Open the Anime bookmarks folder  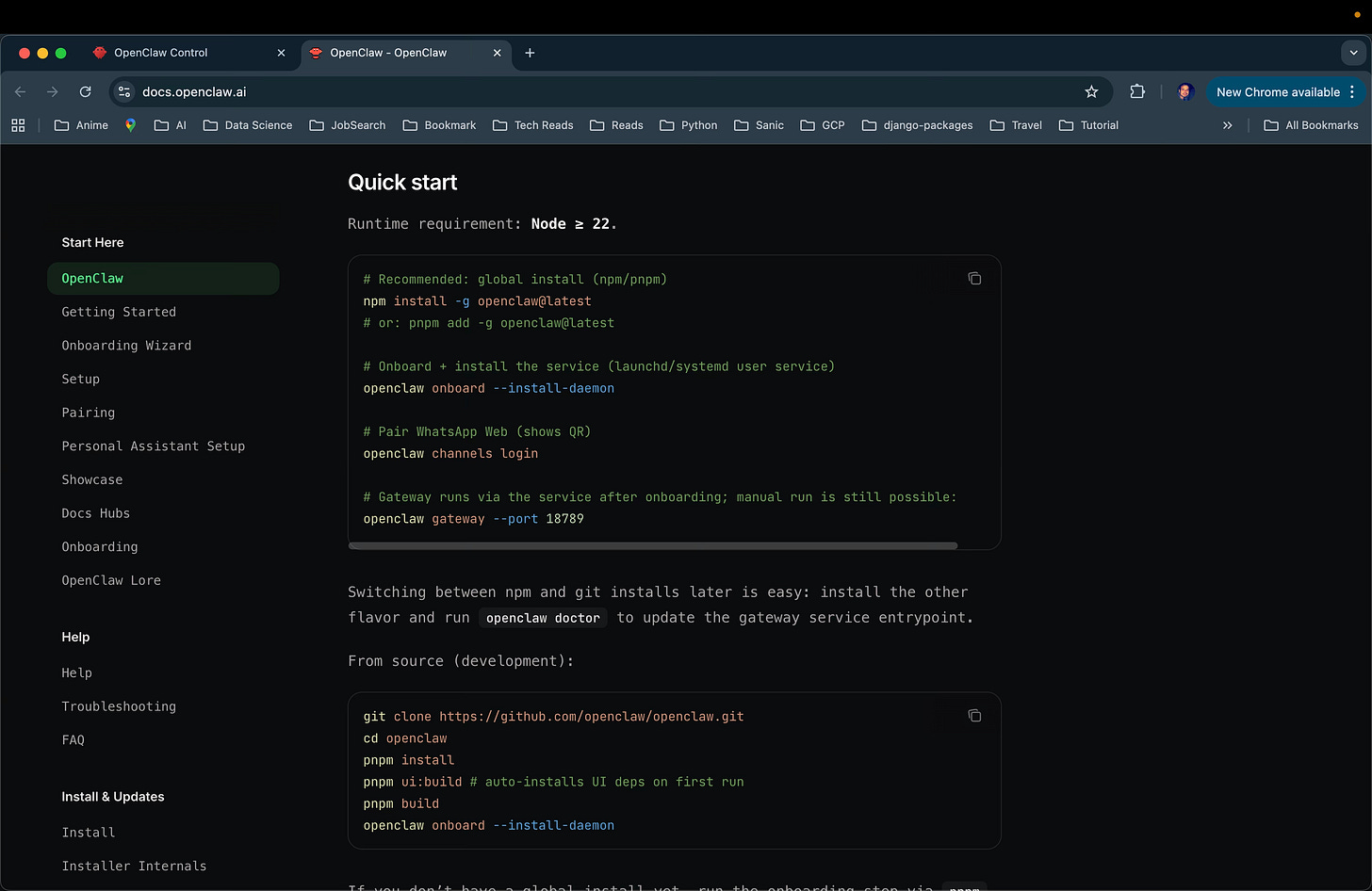[x=81, y=125]
